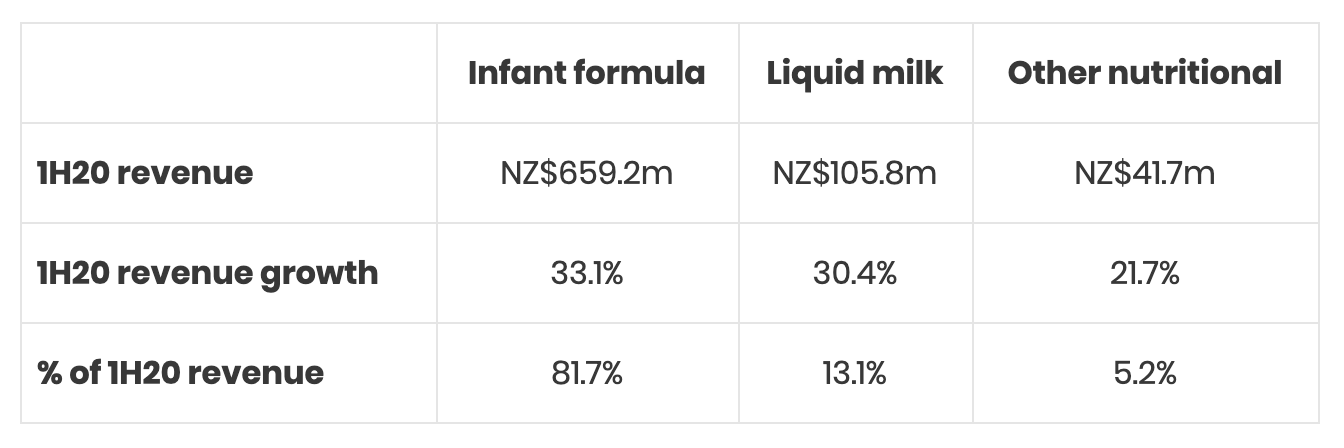The image size is (1344, 448).
Task: Select the 13.1% revenue share cell
Action: (x=855, y=373)
